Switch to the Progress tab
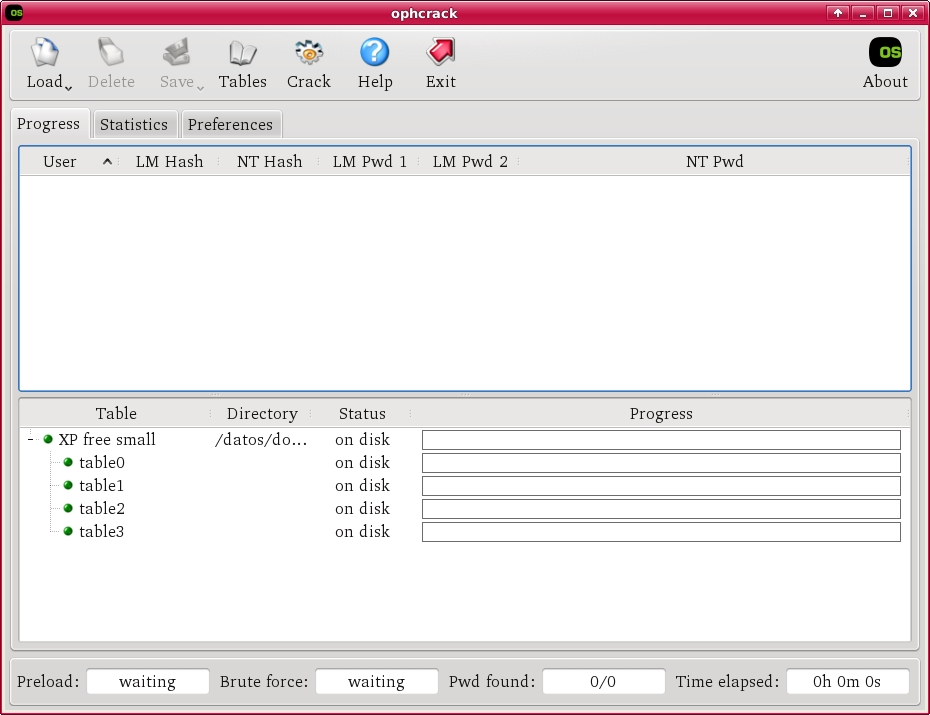 click(49, 124)
